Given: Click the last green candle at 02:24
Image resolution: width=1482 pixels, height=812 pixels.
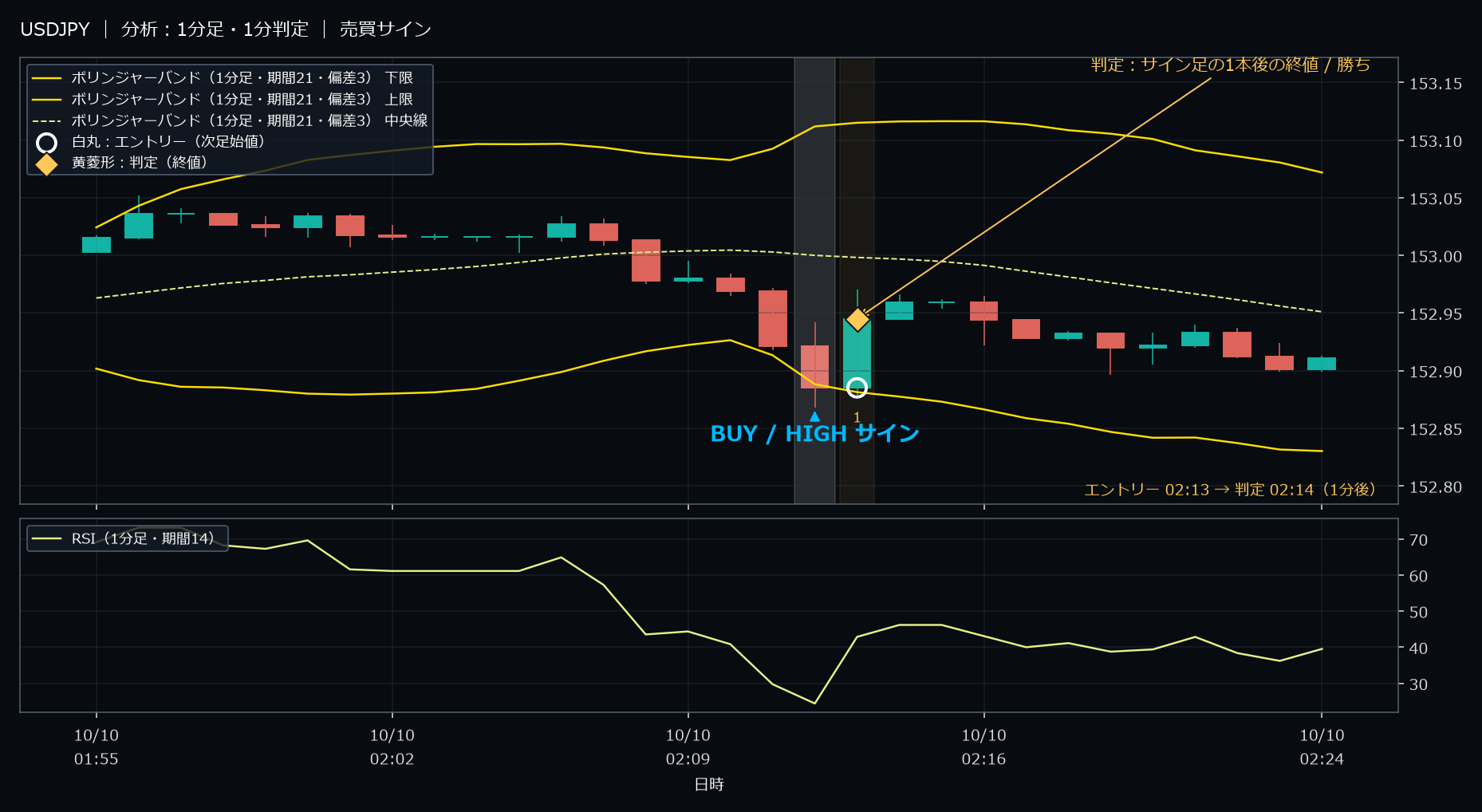Looking at the screenshot, I should [1322, 364].
